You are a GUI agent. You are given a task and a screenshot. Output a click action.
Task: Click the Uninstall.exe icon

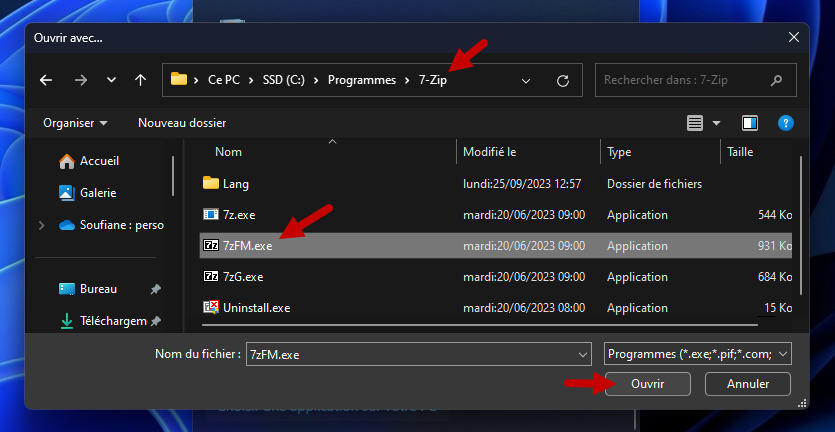pyautogui.click(x=211, y=307)
